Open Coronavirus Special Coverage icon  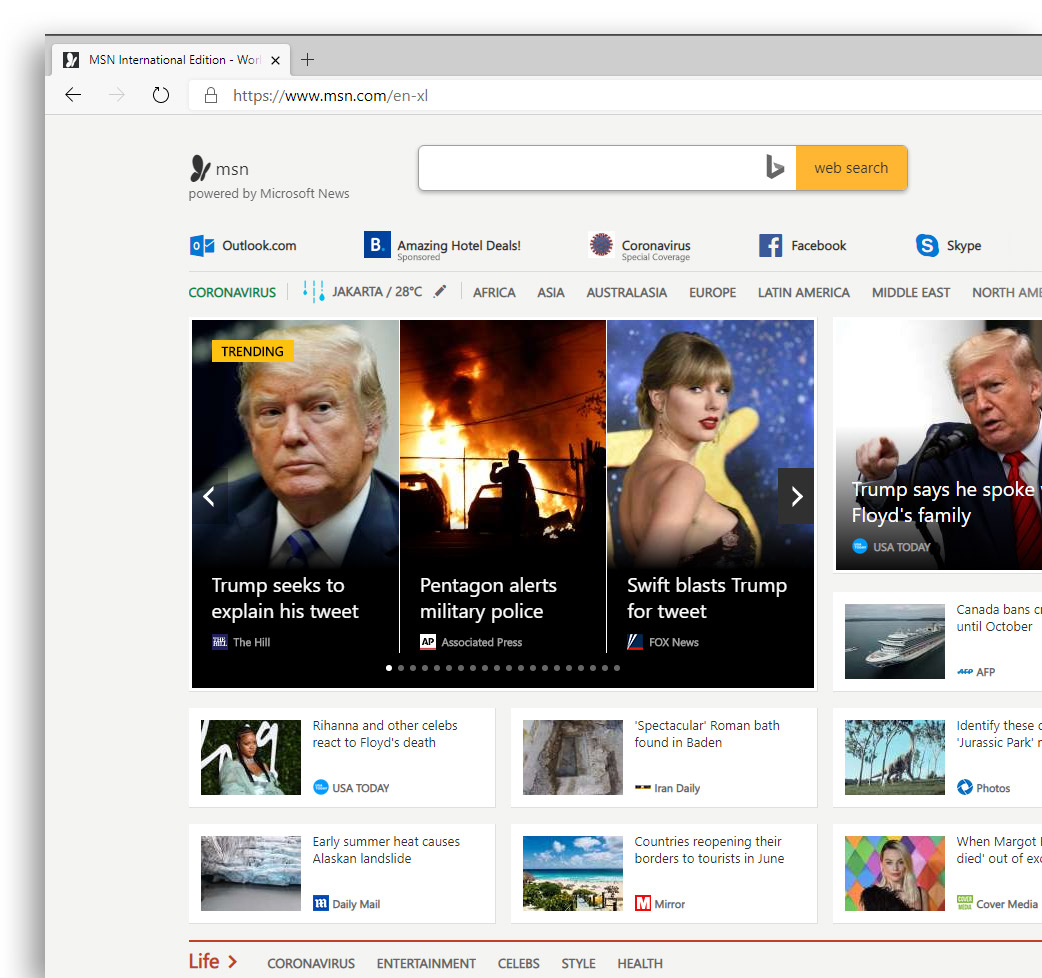601,244
